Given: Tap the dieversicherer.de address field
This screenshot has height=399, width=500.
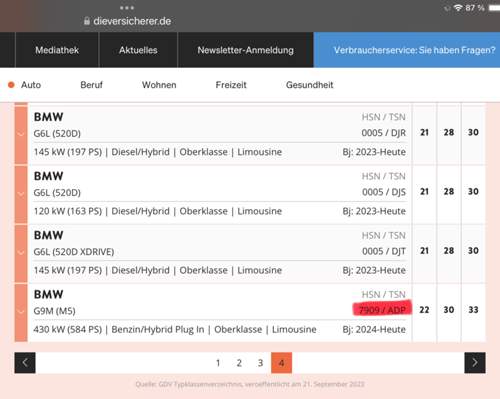Looking at the screenshot, I should [132, 21].
